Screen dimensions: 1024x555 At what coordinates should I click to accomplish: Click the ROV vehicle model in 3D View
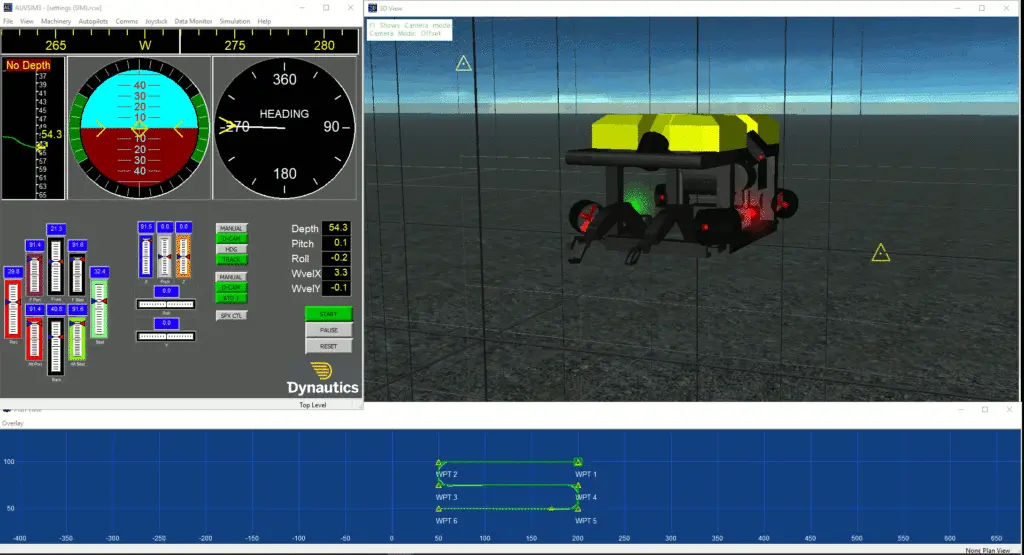pos(681,189)
